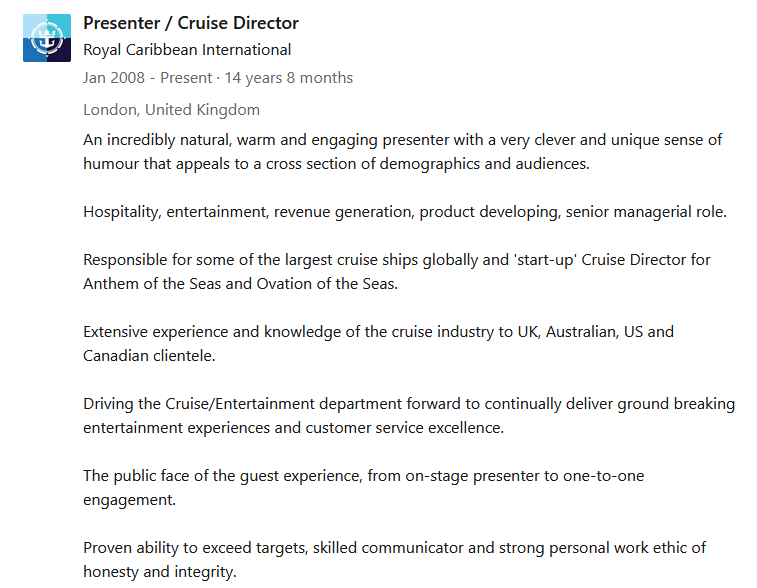Click the 'Extensive experience and knowledge' line
The image size is (757, 588).
[378, 332]
